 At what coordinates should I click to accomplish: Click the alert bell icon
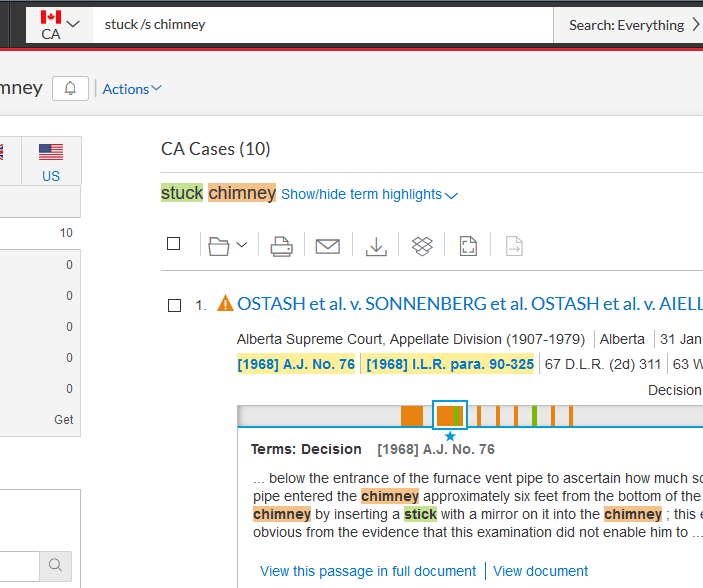click(70, 89)
